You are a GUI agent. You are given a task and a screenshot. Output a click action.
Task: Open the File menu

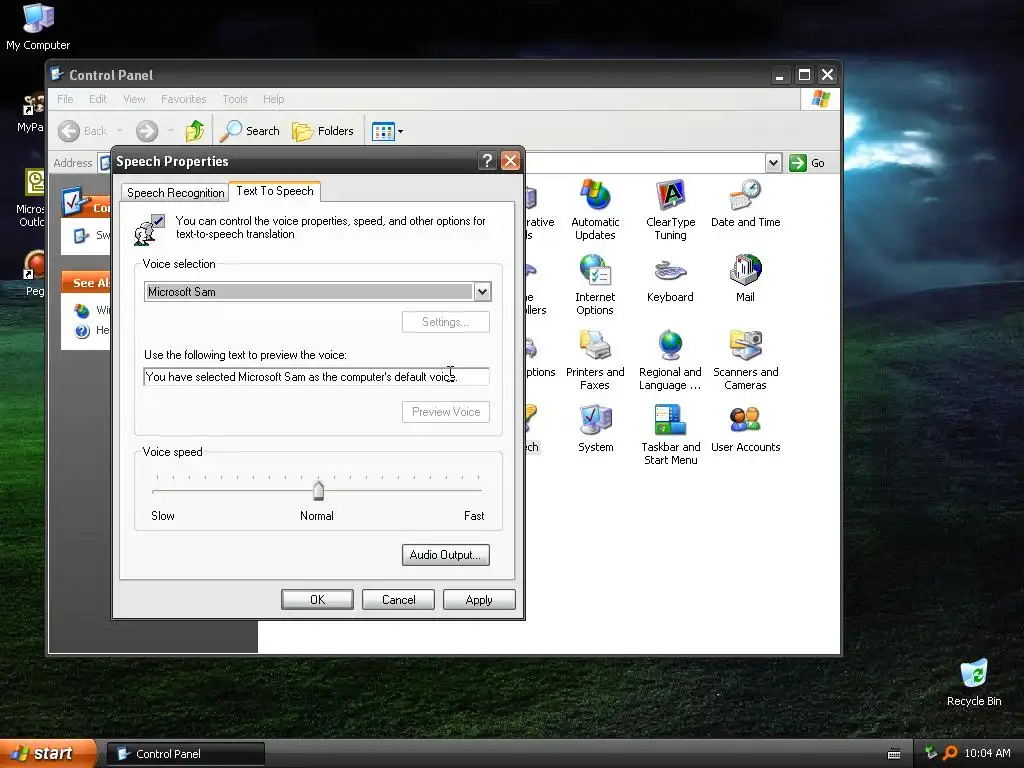pyautogui.click(x=65, y=99)
